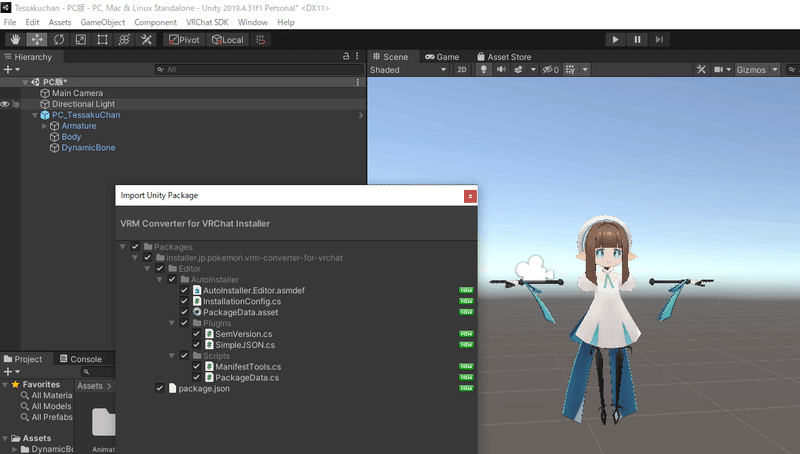Open the Component menu

155,22
